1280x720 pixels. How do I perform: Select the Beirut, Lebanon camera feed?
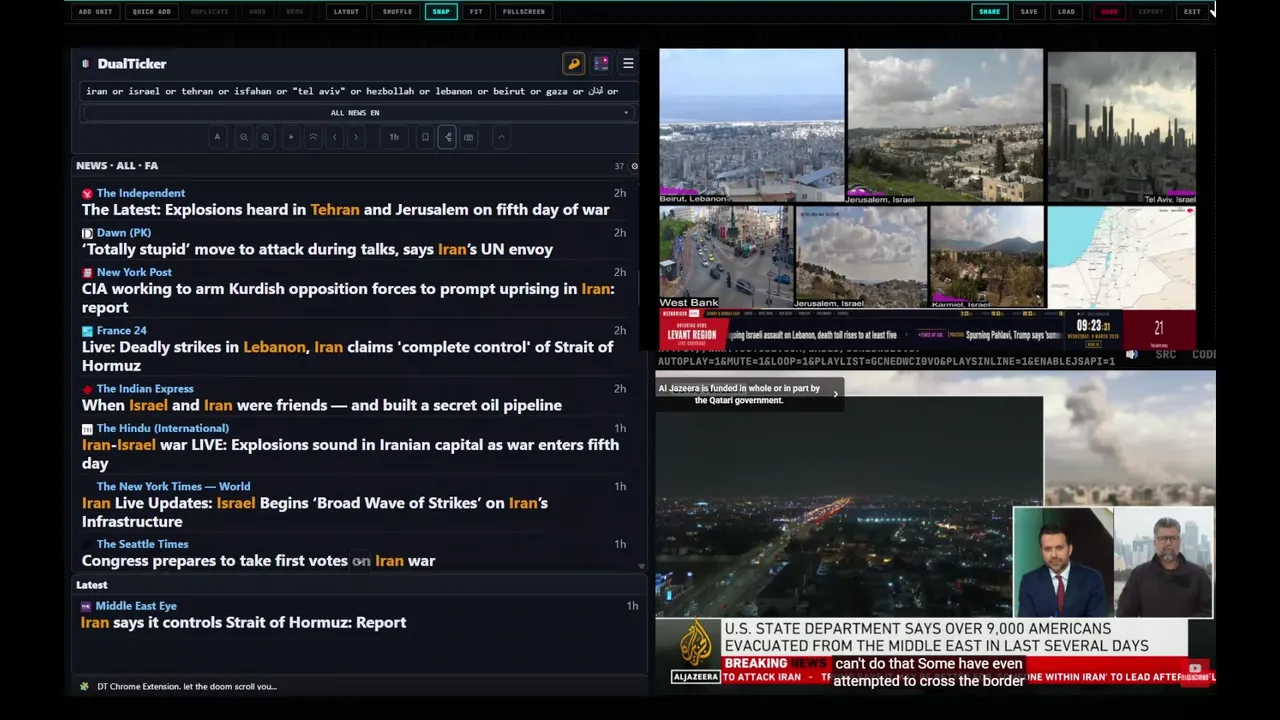pyautogui.click(x=752, y=126)
